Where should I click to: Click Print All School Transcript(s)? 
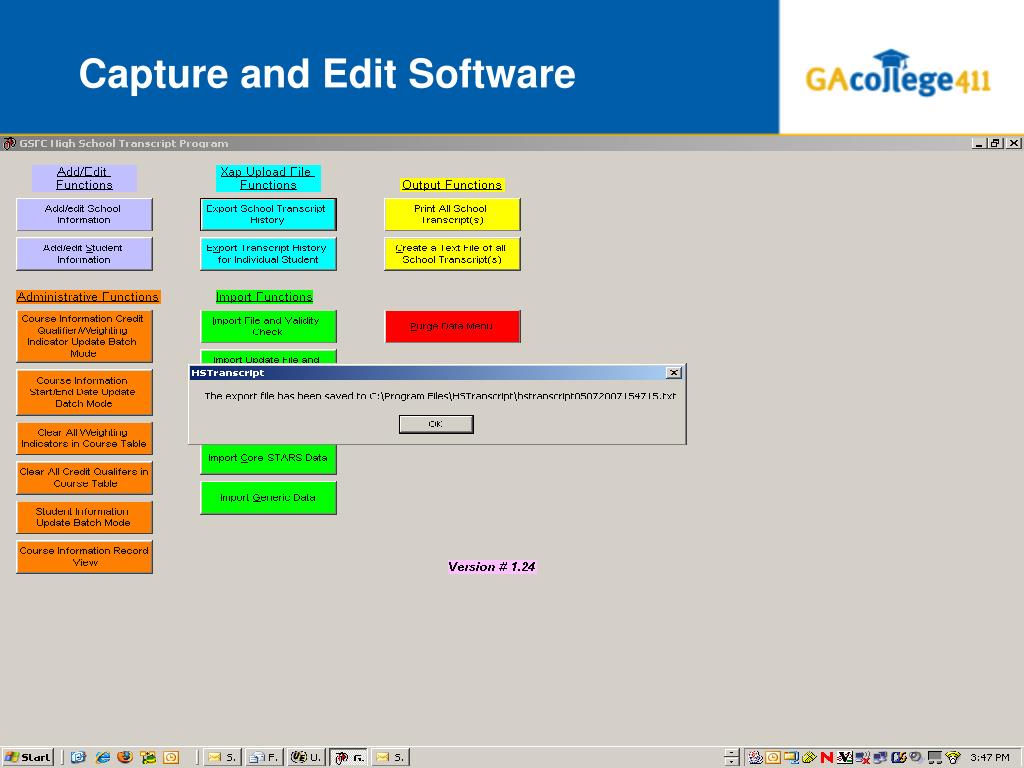[452, 214]
